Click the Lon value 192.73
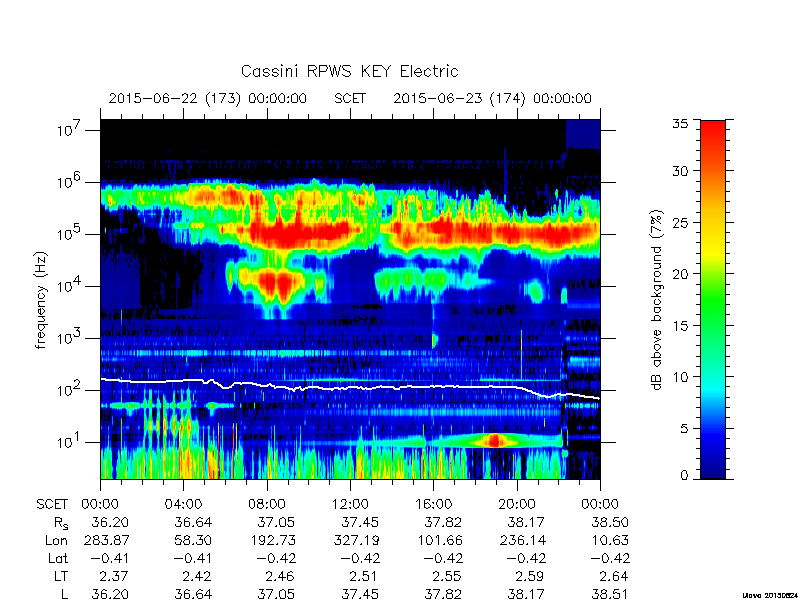This screenshot has height=600, width=800. 272,540
